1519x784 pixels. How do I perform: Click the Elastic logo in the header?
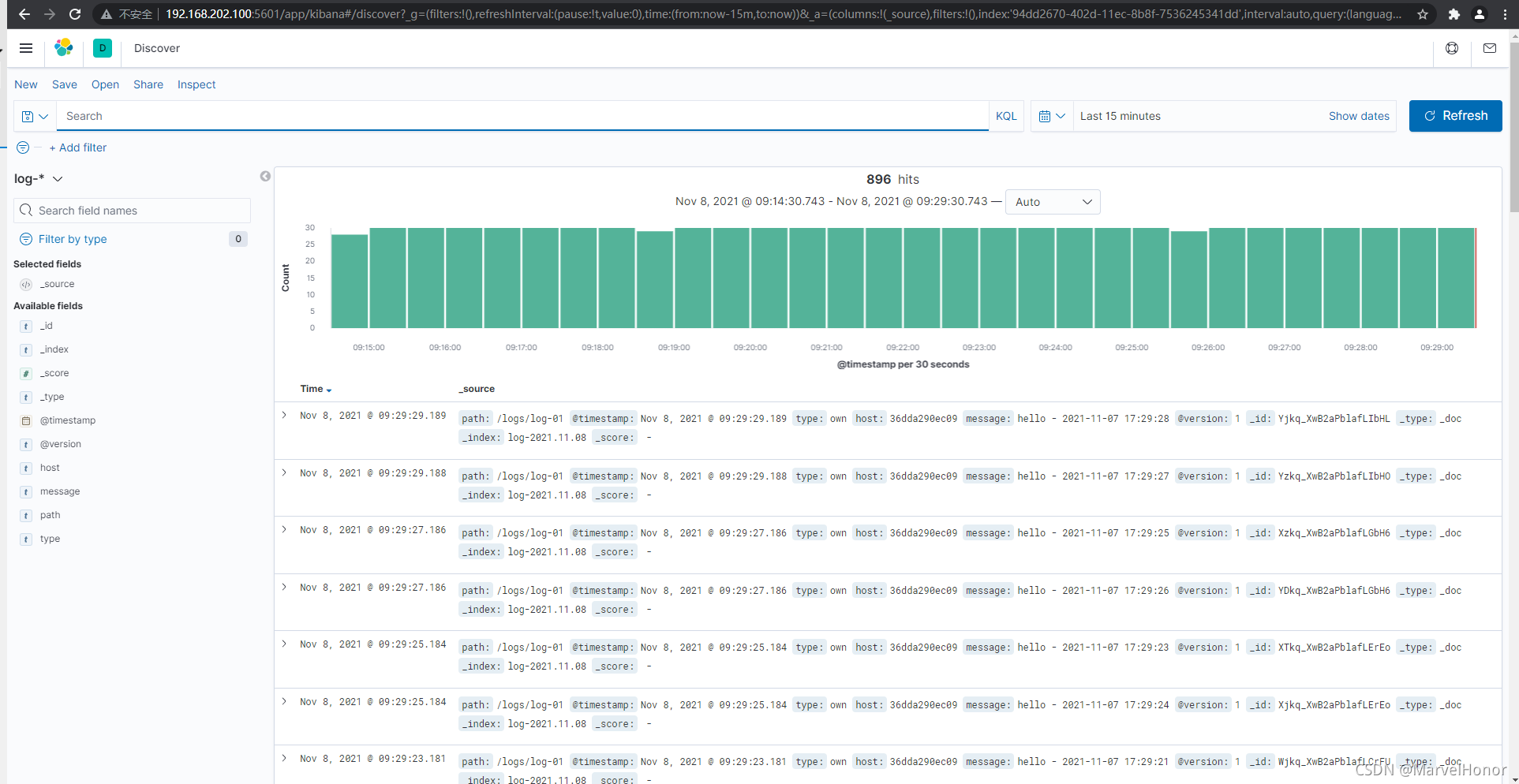tap(64, 47)
